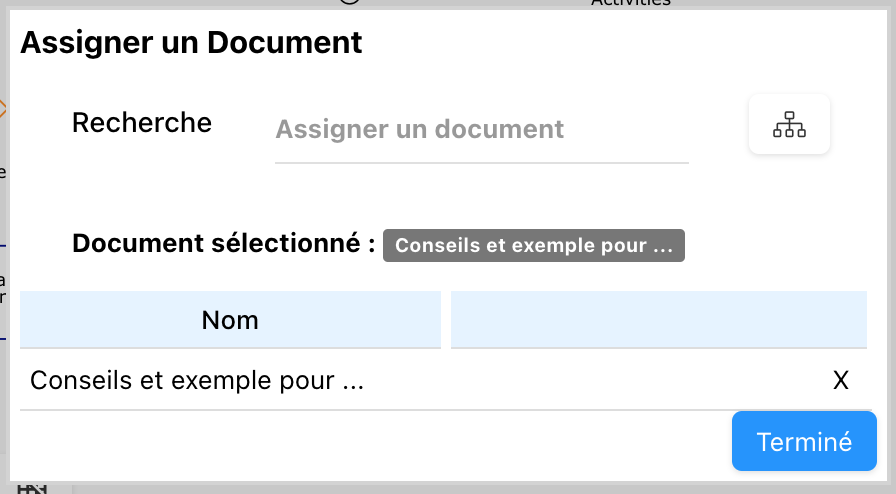Click the Recherche label

(x=142, y=123)
